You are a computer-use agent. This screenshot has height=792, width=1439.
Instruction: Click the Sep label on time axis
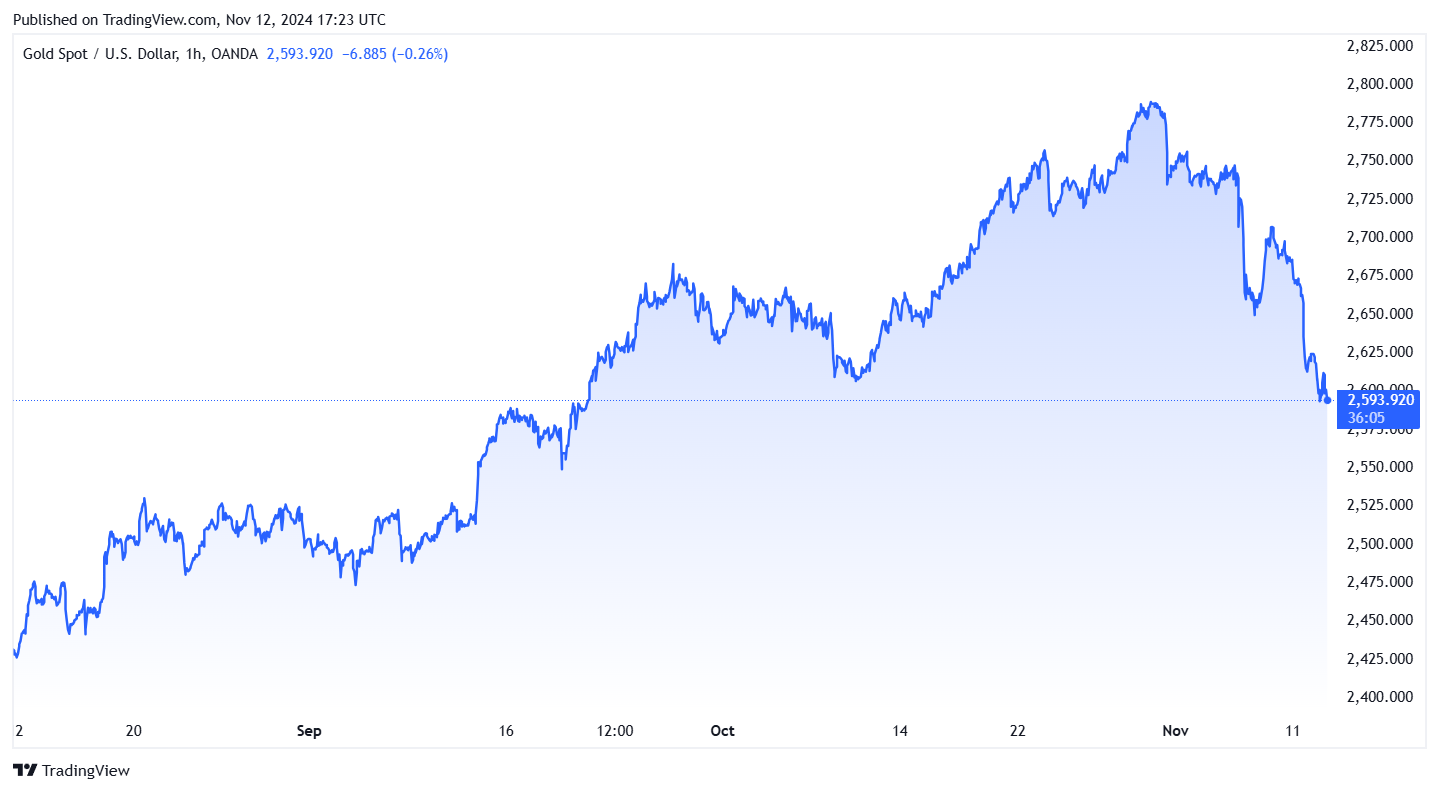[x=309, y=731]
